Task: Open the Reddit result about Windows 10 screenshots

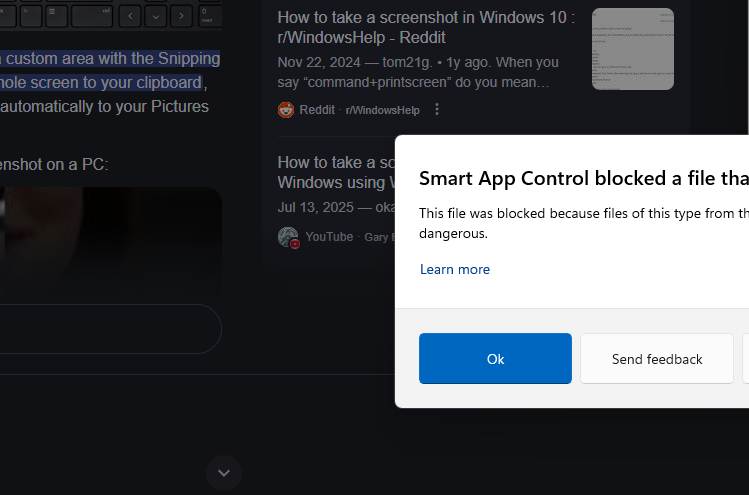Action: coord(426,27)
